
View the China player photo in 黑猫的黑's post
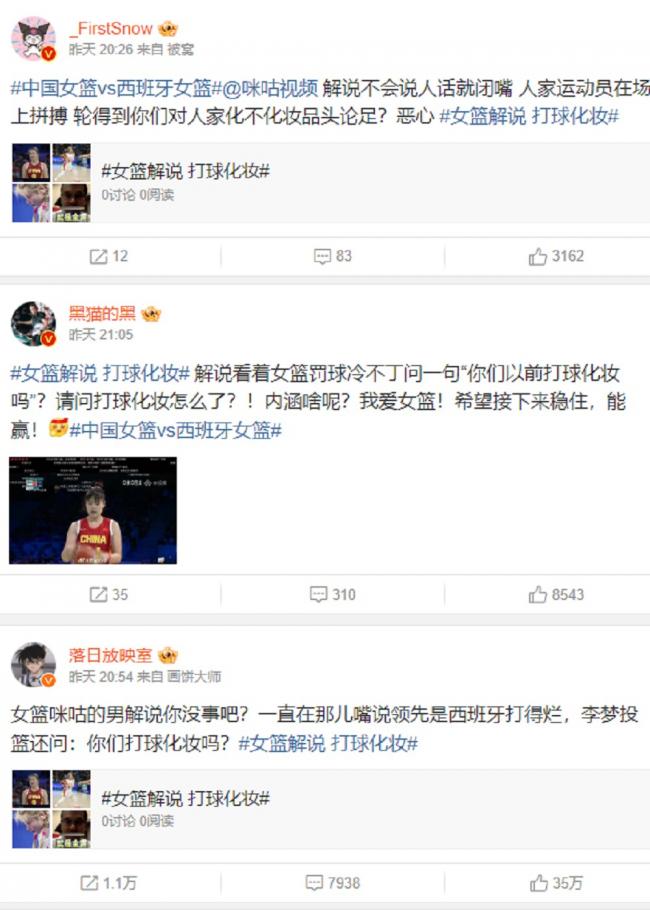[93, 510]
